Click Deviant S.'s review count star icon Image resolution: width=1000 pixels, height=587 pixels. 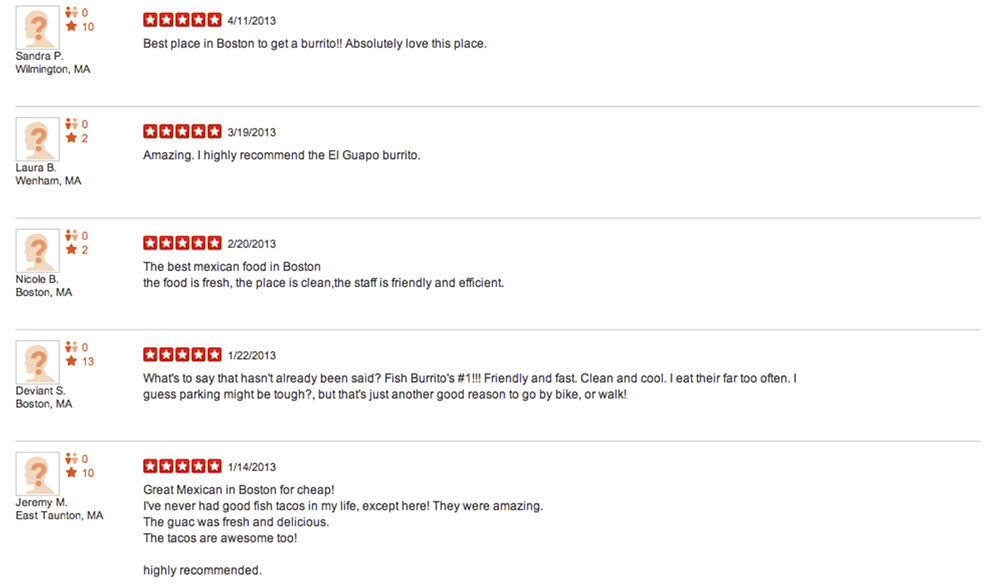pyautogui.click(x=71, y=361)
